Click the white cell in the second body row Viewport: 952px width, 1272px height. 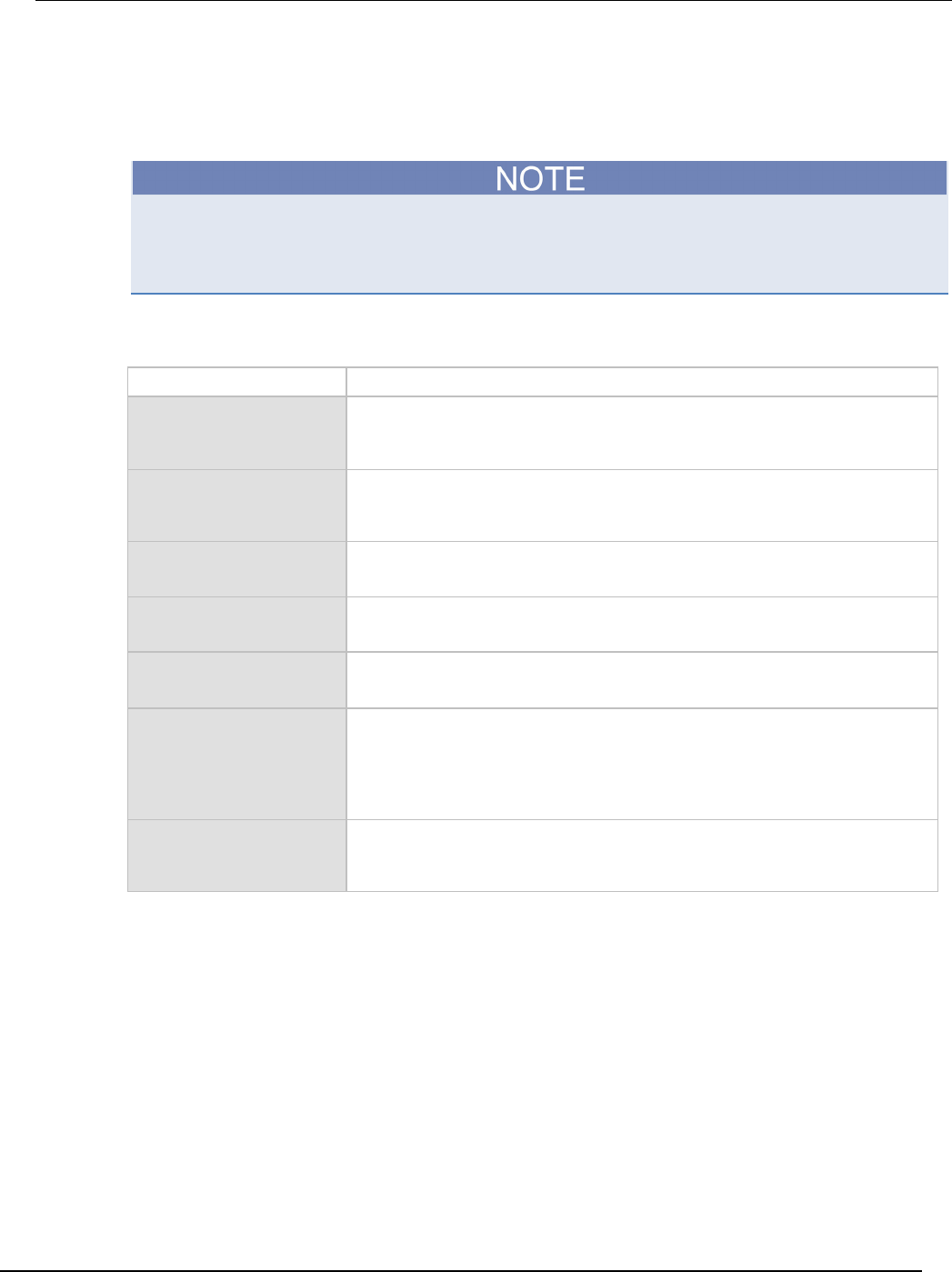641,506
